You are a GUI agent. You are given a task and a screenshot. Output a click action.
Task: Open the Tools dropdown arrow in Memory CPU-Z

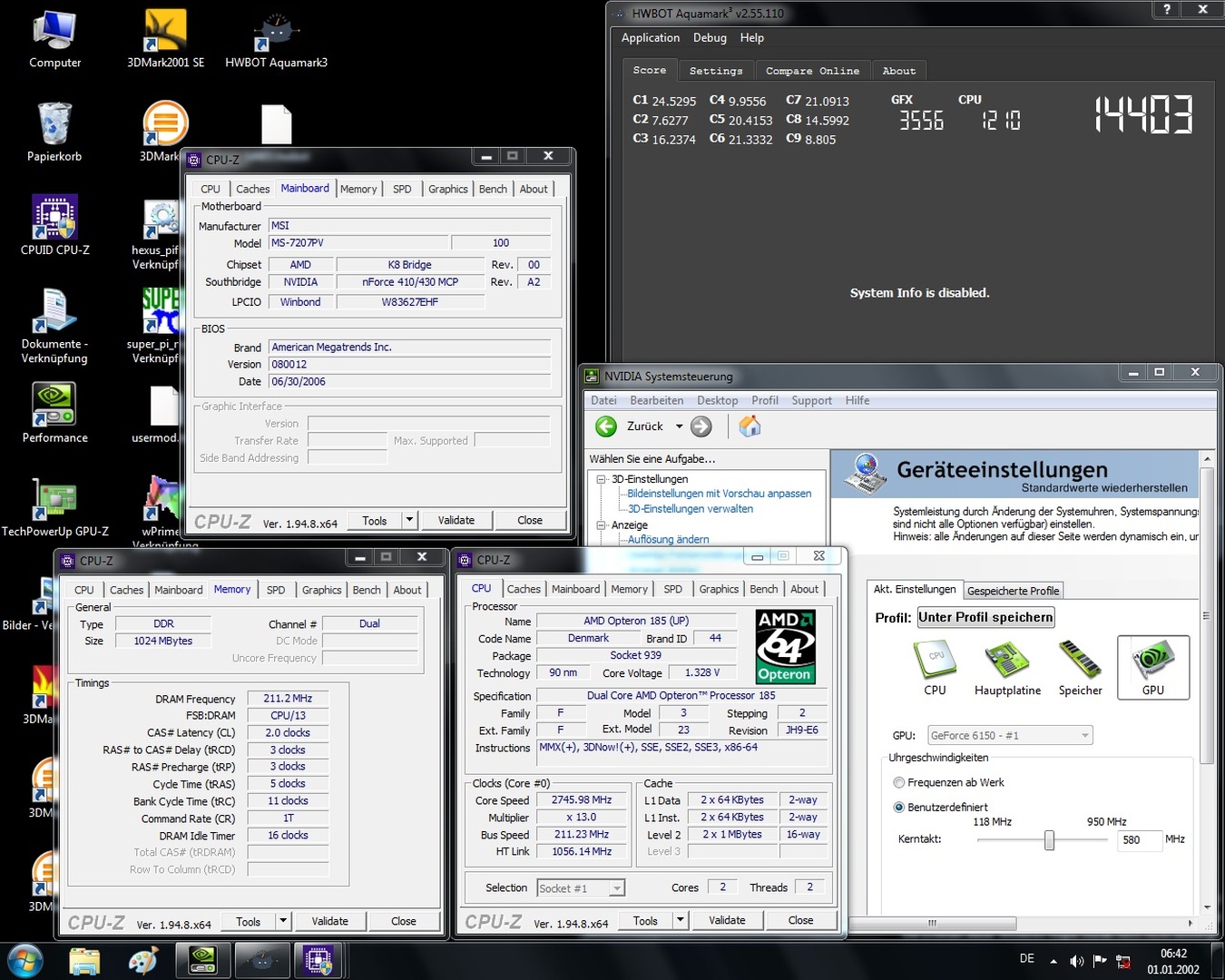[283, 921]
